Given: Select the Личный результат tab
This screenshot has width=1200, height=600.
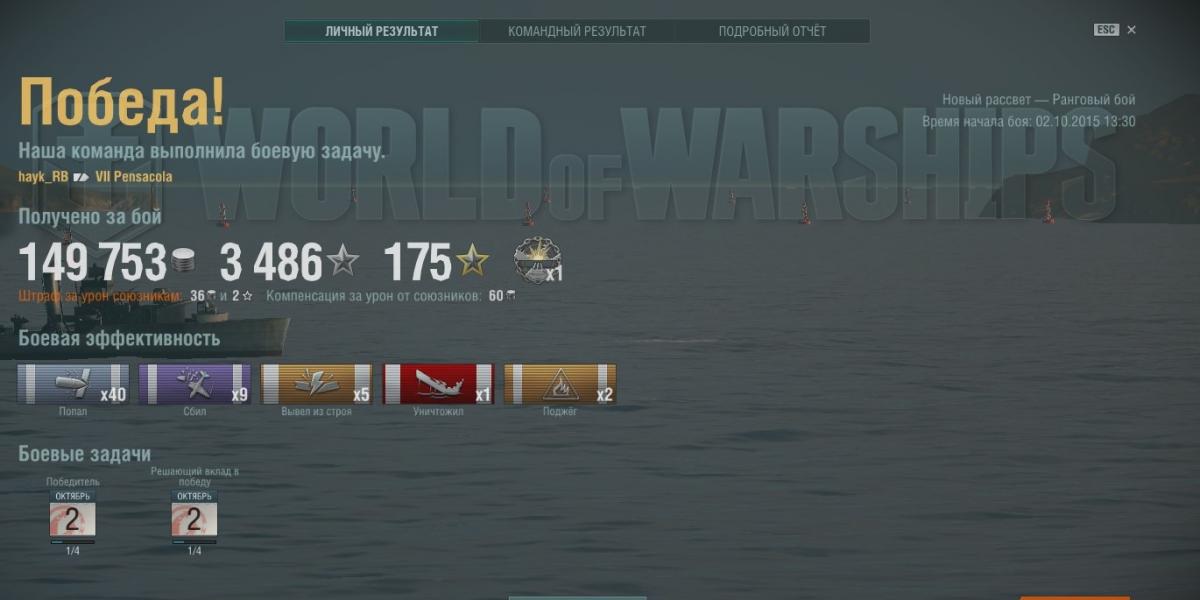Looking at the screenshot, I should coord(381,31).
